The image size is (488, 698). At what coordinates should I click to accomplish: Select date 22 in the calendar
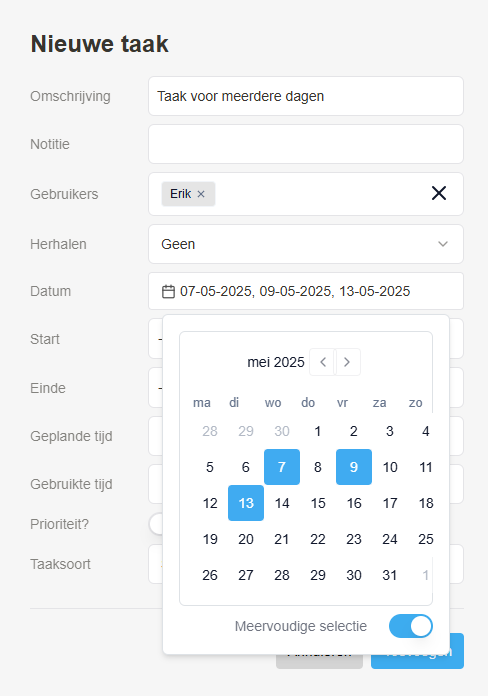318,539
